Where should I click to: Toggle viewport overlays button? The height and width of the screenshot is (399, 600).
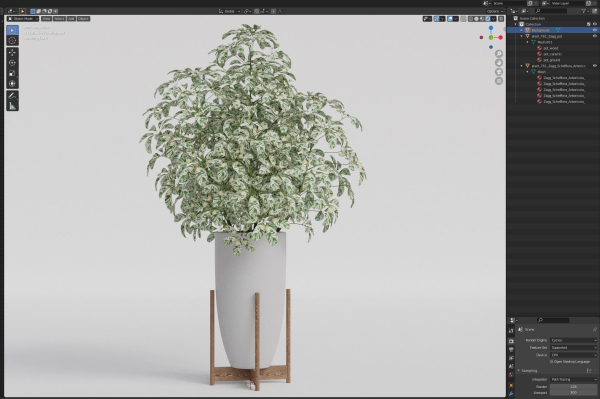450,19
